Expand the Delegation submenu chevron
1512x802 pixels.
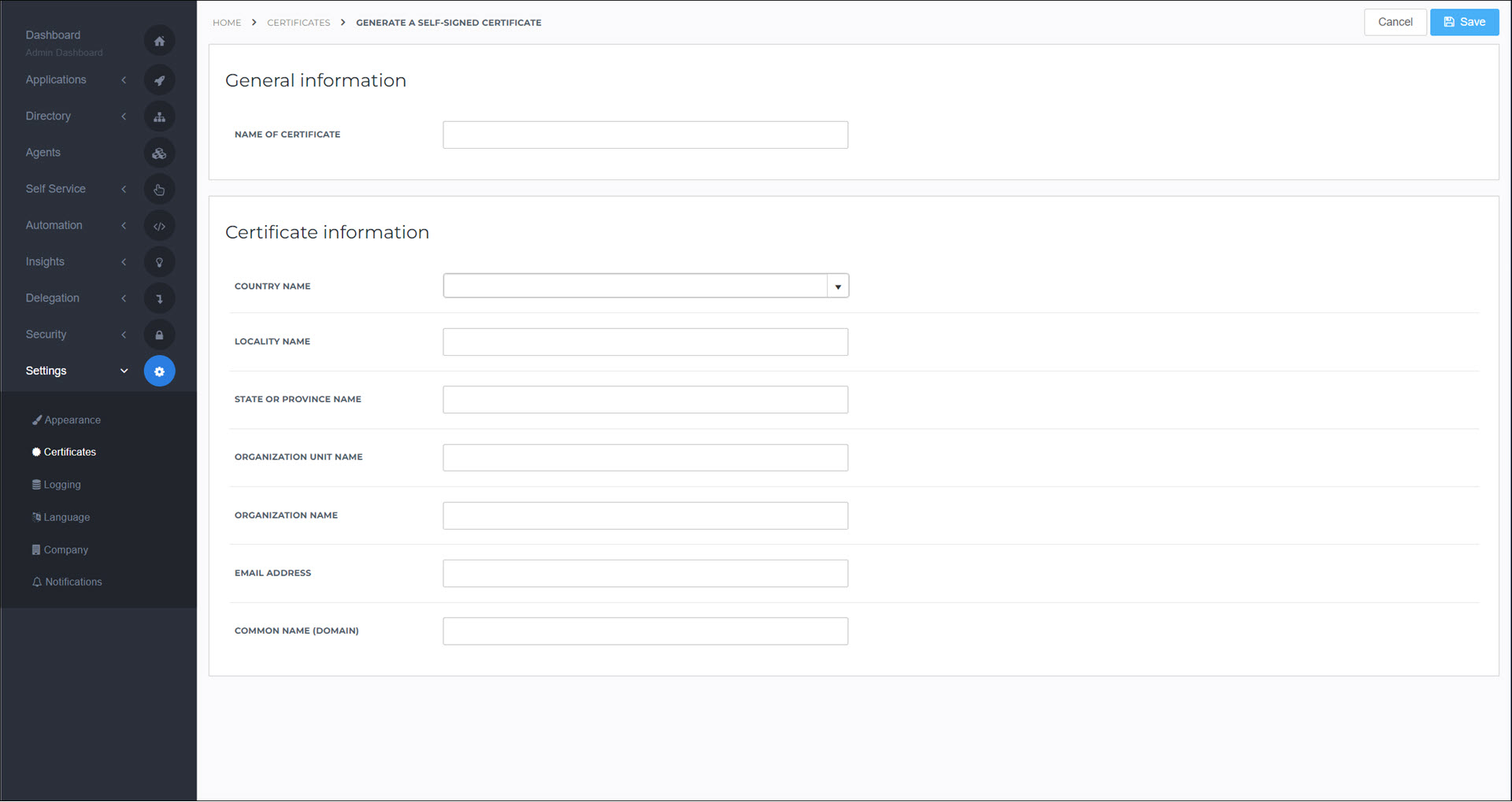tap(124, 298)
